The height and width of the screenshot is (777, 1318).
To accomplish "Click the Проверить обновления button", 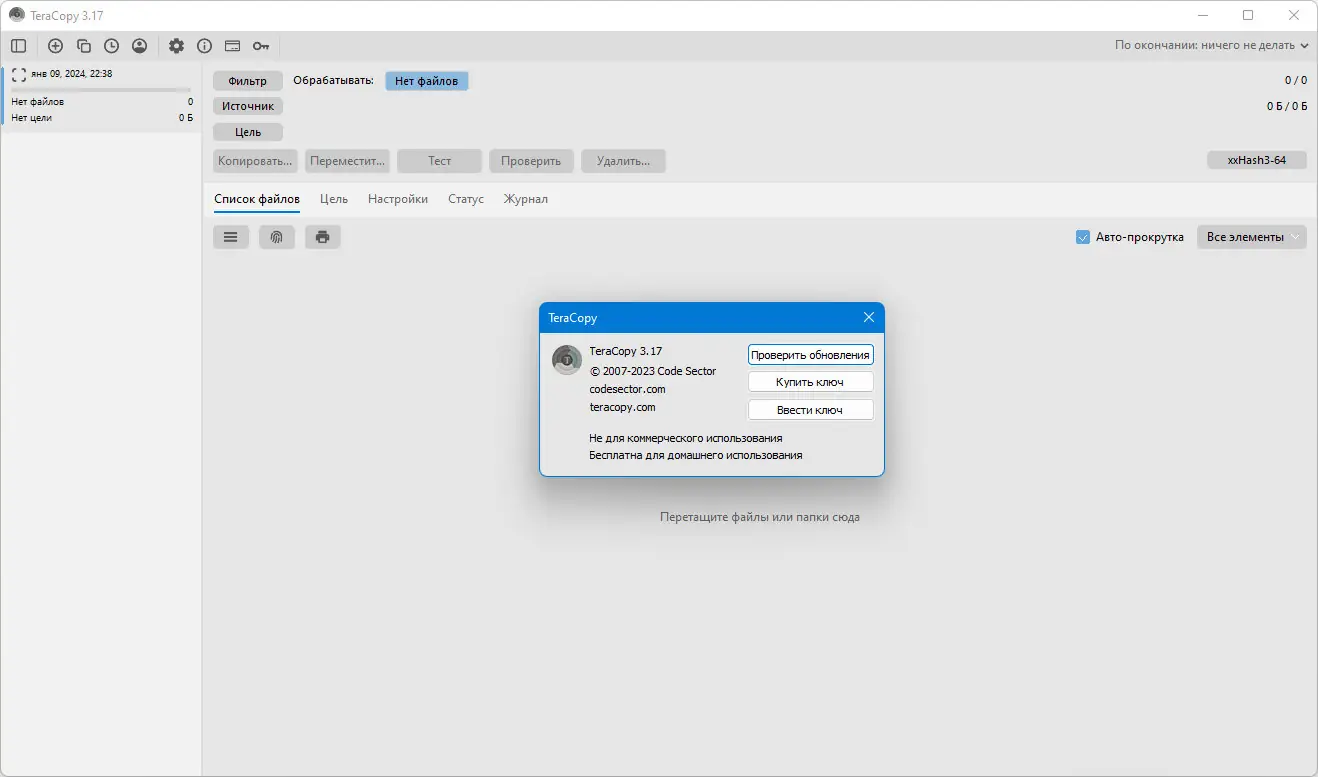I will tap(811, 355).
